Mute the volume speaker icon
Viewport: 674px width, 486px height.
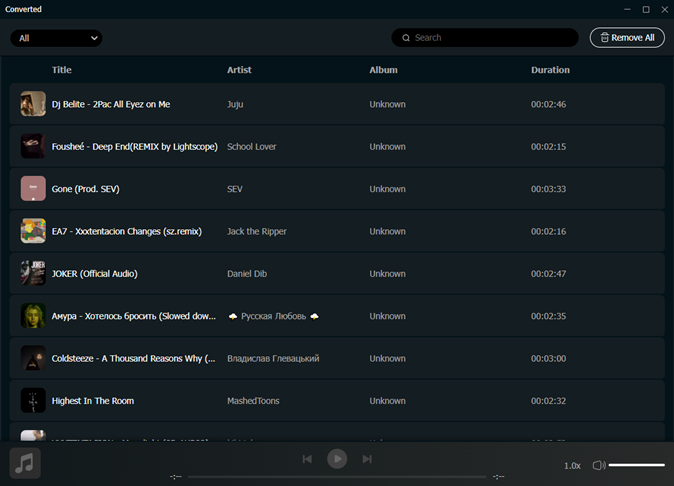pos(598,465)
